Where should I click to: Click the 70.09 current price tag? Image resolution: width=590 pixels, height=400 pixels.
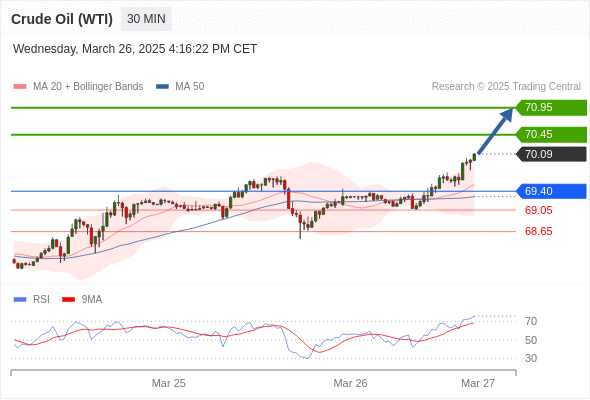[x=551, y=154]
